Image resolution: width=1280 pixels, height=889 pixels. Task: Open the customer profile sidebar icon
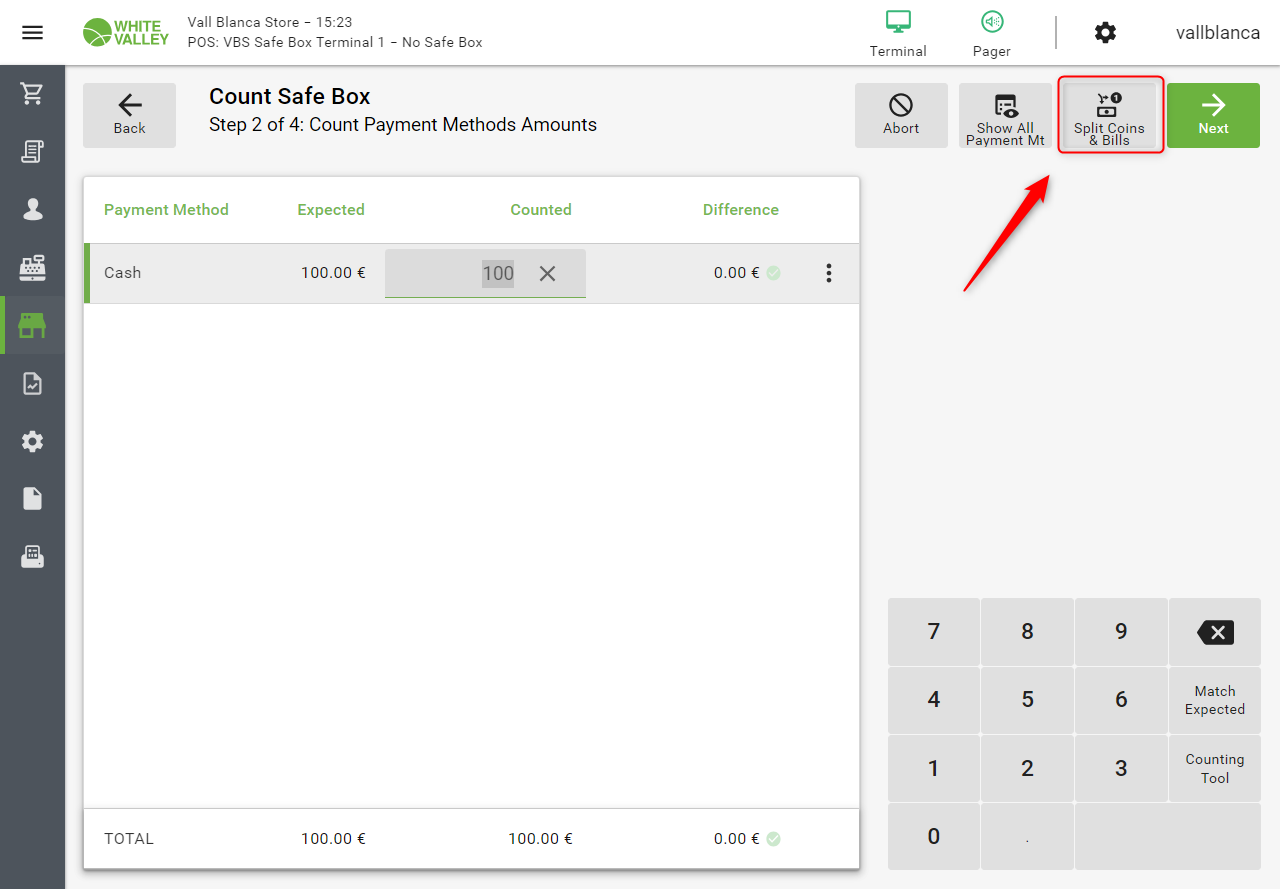coord(32,209)
